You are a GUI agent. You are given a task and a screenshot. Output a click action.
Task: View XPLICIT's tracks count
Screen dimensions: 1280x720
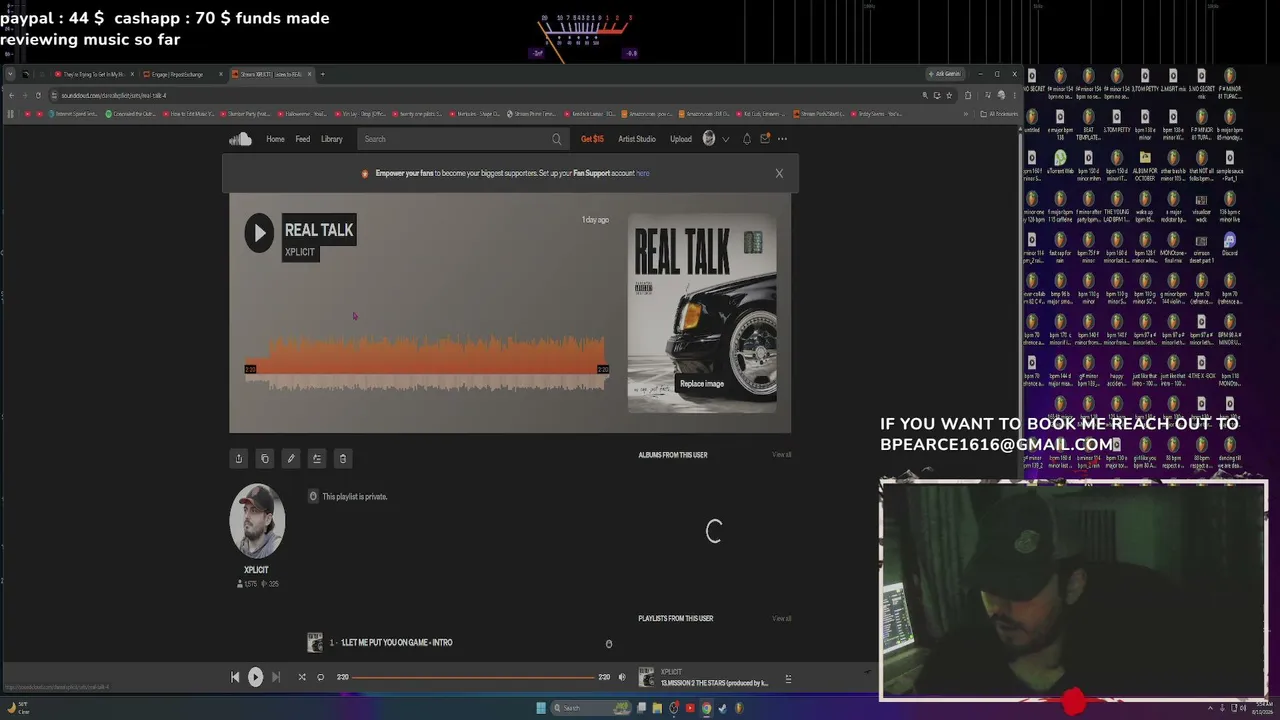[270, 584]
